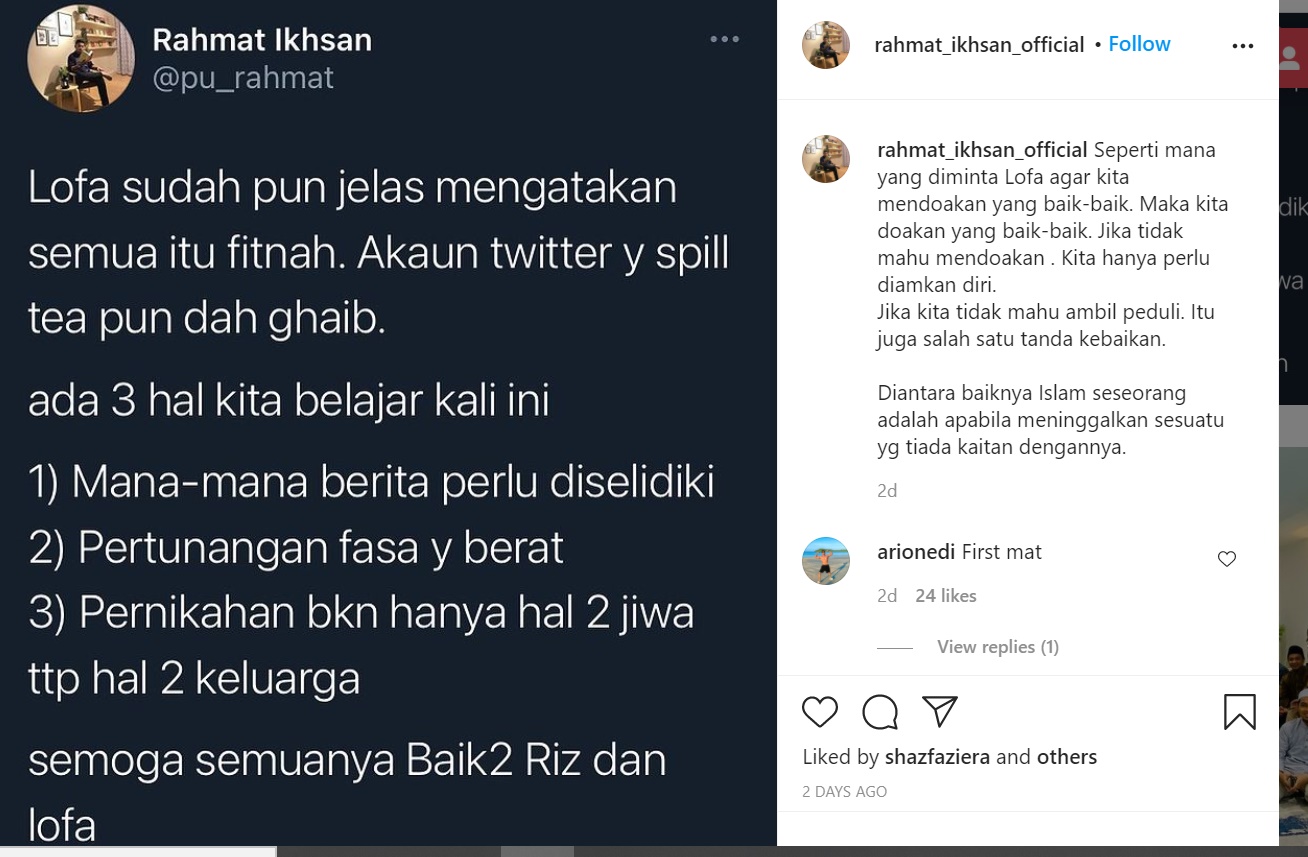The image size is (1308, 857).
Task: Open the shazfaziera profile from Liked by
Action: point(937,757)
